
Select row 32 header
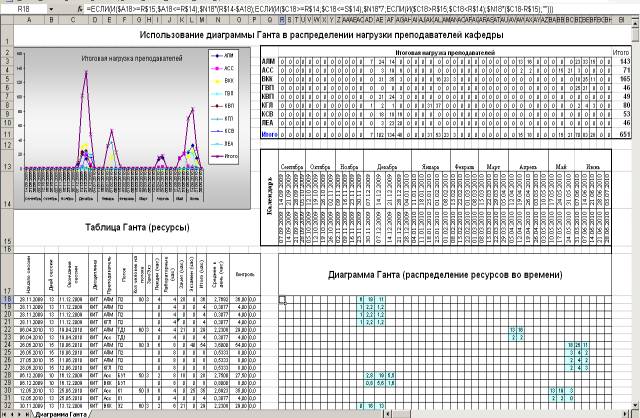tap(7, 406)
